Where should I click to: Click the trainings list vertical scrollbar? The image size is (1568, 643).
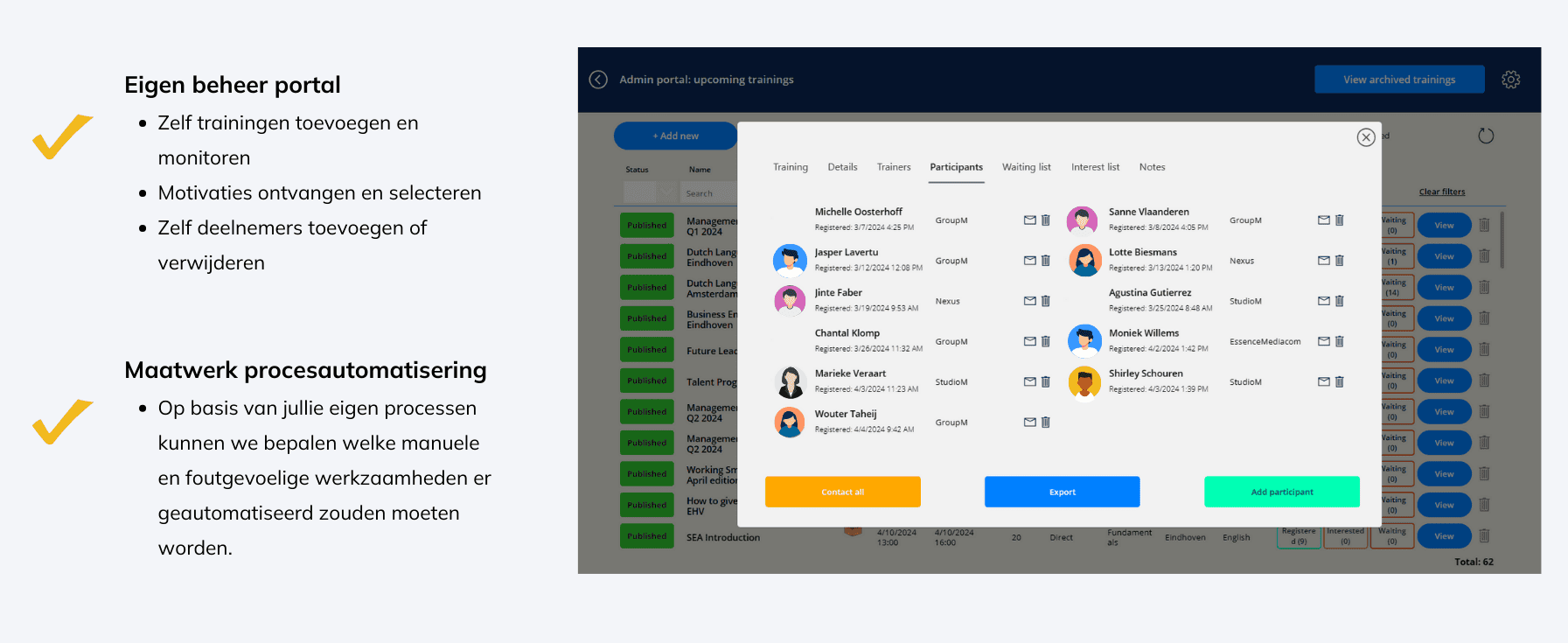[x=1502, y=241]
